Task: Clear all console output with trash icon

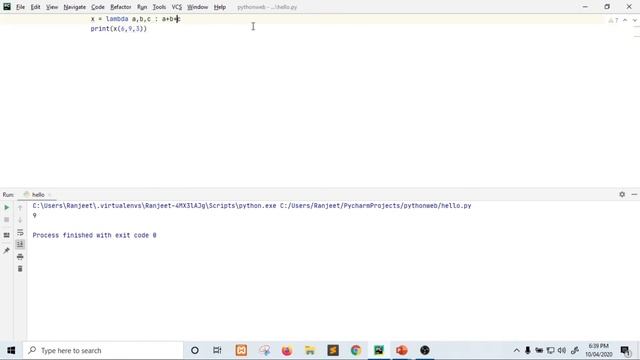Action: [x=20, y=269]
